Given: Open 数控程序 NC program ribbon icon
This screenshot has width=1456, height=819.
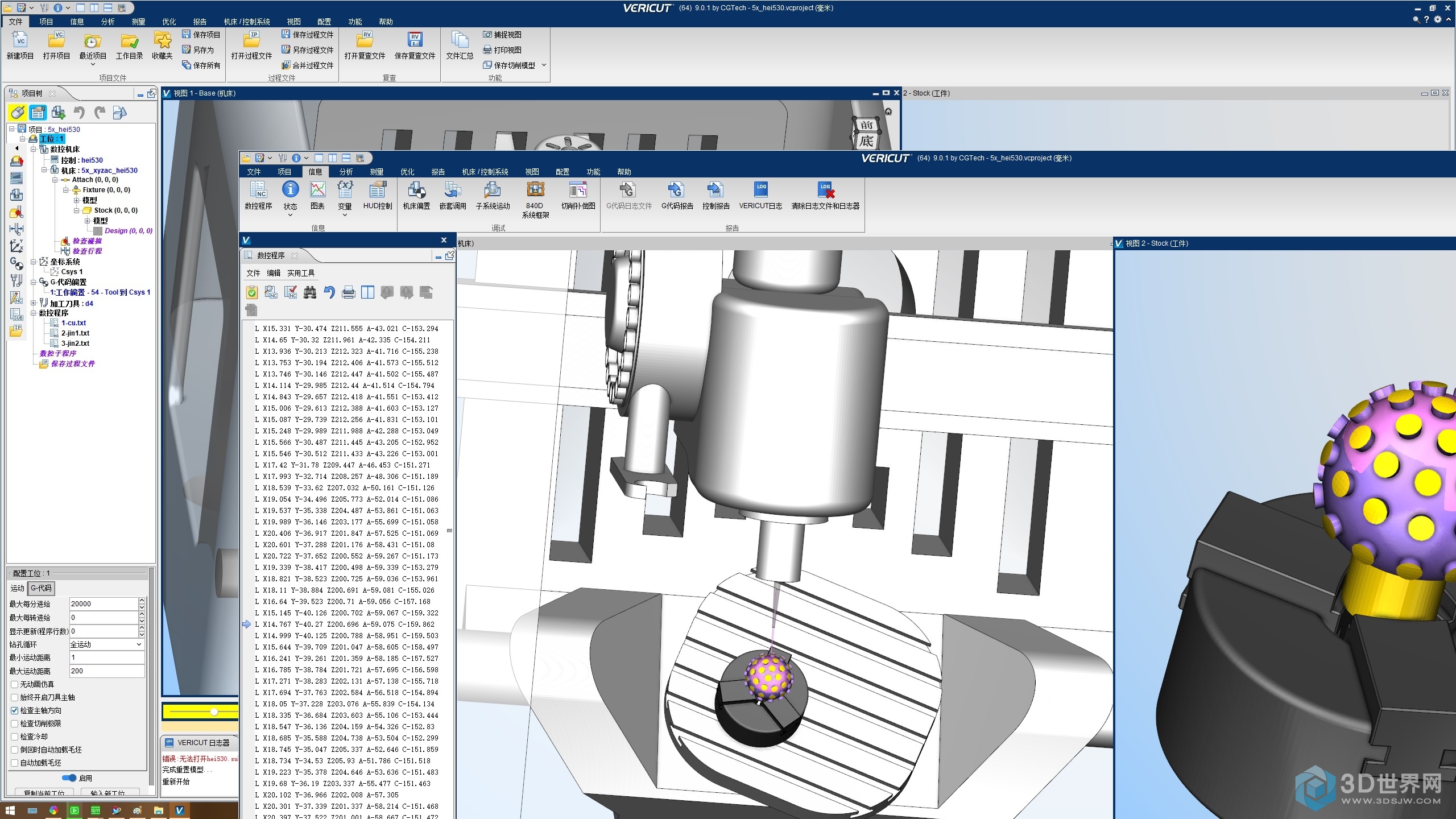Looking at the screenshot, I should (258, 191).
